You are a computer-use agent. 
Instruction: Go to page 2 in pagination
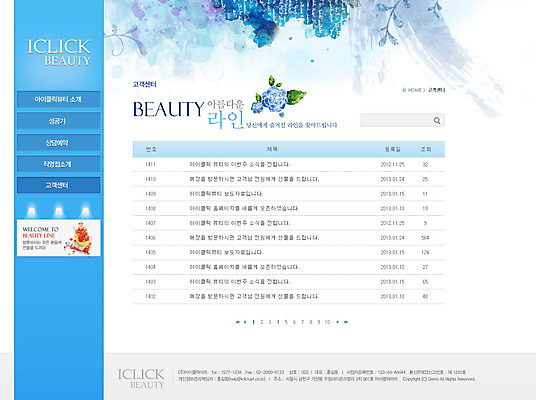262,322
